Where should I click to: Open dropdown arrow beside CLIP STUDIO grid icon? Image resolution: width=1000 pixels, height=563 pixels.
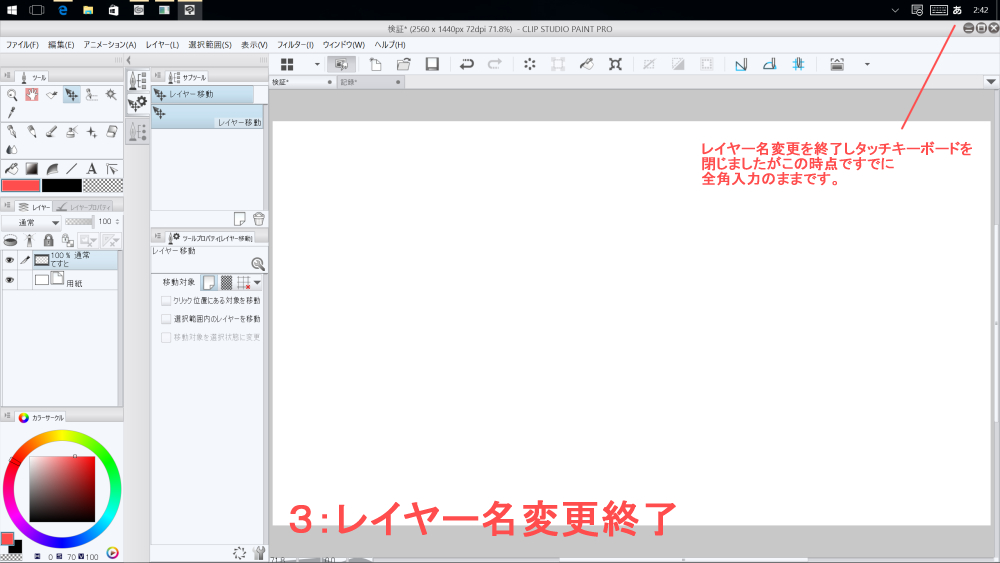(317, 64)
